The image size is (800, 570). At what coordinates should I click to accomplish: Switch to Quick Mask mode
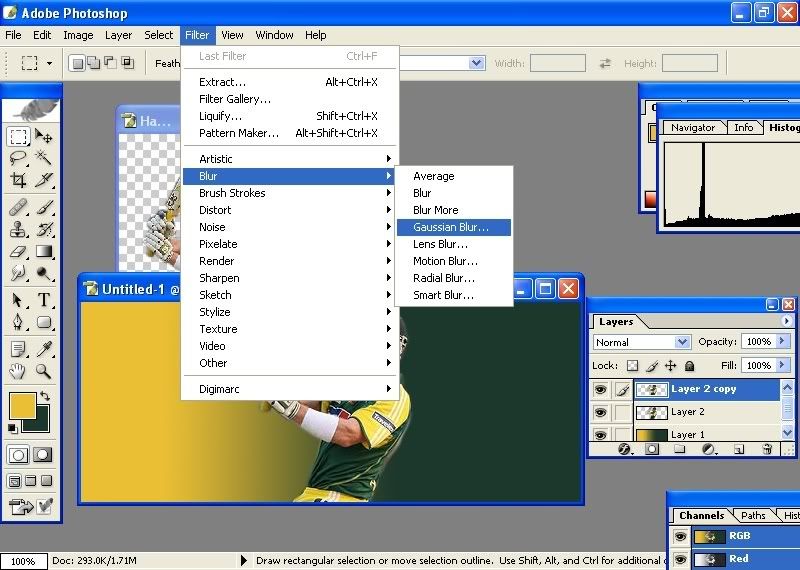click(x=43, y=454)
